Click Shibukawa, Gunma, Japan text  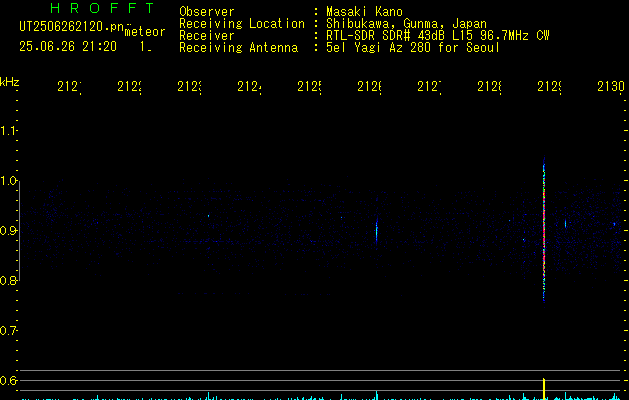(x=406, y=24)
